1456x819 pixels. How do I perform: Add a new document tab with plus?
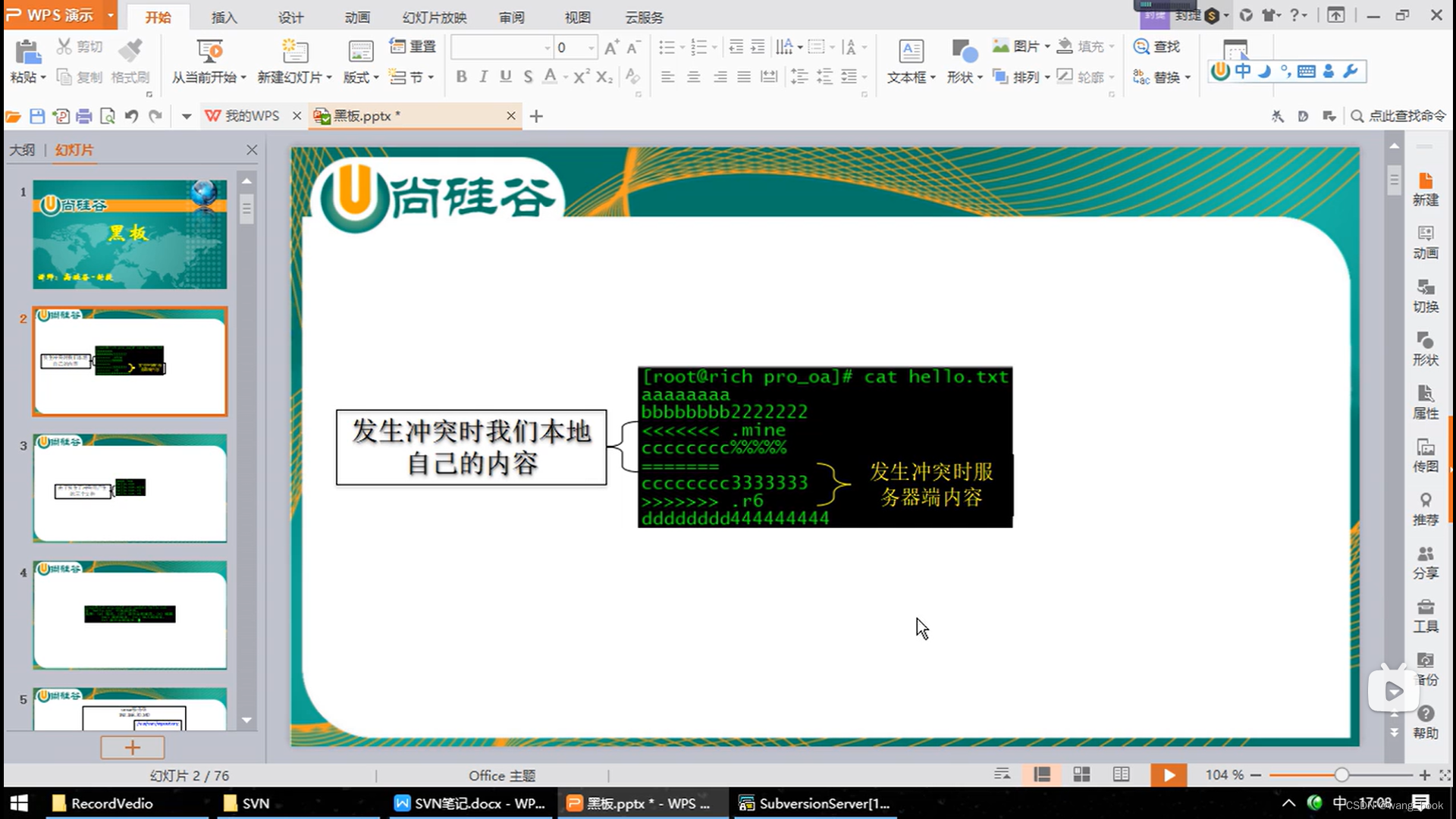536,116
